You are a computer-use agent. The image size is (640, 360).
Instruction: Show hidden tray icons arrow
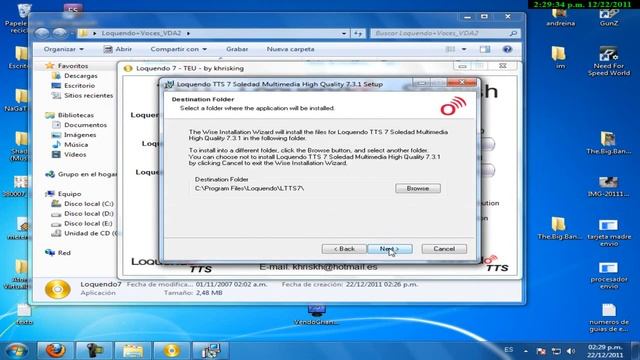tap(526, 351)
